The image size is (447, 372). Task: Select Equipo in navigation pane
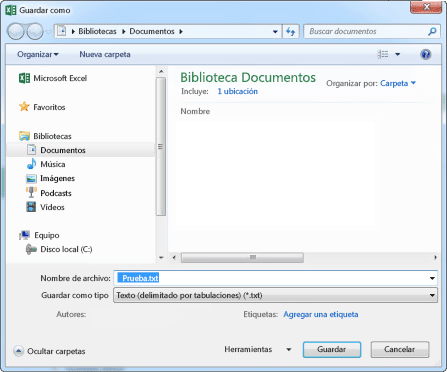click(x=47, y=235)
